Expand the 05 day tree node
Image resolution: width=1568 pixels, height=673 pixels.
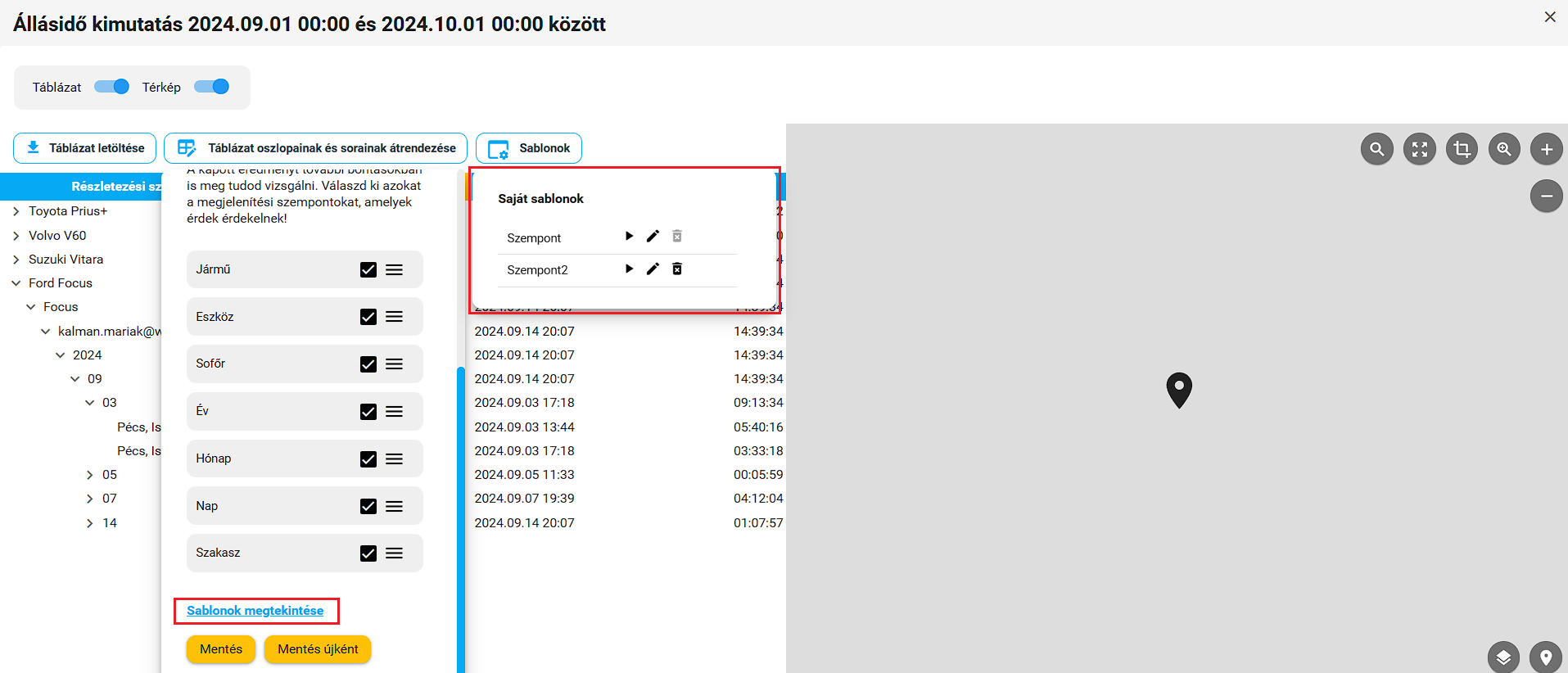(90, 475)
